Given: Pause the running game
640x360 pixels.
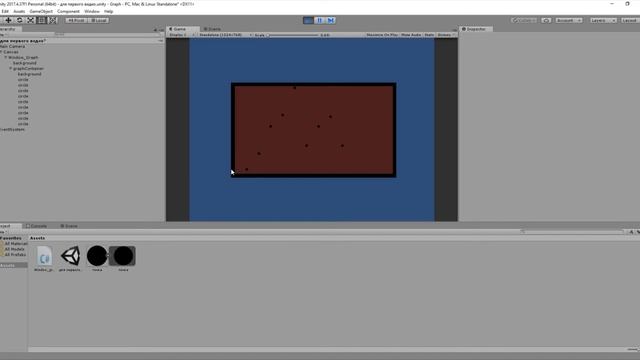Looking at the screenshot, I should (x=320, y=20).
